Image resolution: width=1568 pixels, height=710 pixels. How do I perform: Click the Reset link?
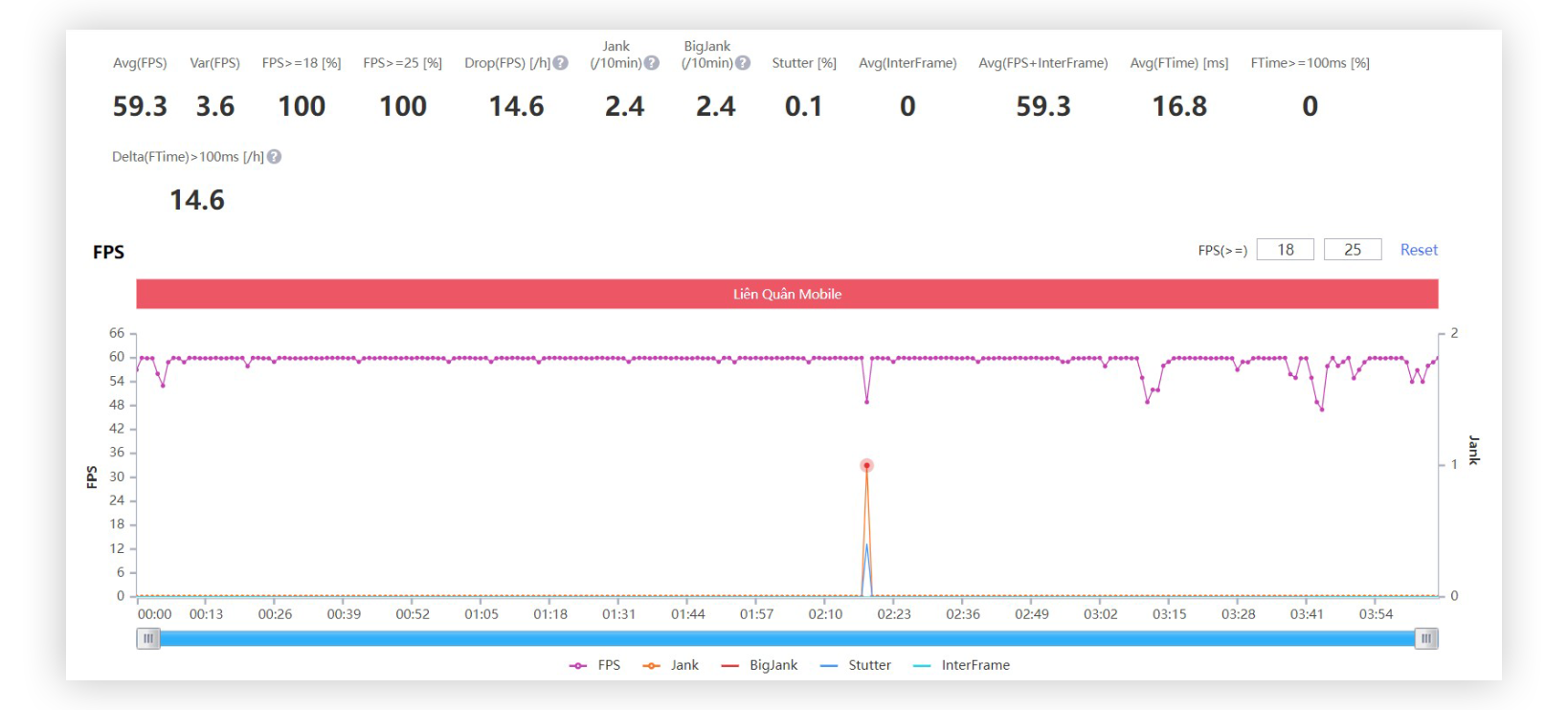1419,250
